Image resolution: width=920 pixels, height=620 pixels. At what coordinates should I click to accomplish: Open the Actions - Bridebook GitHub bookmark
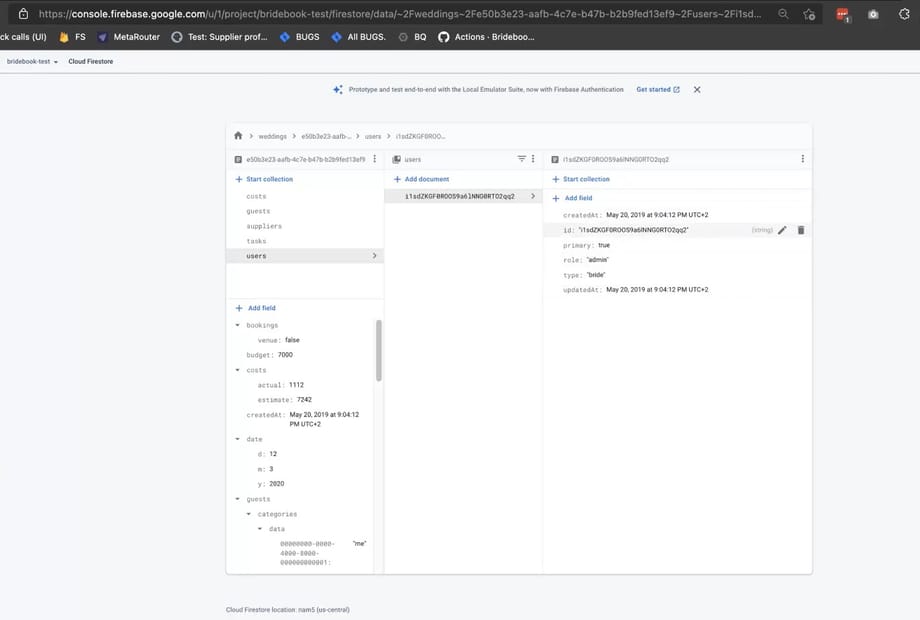tap(486, 37)
